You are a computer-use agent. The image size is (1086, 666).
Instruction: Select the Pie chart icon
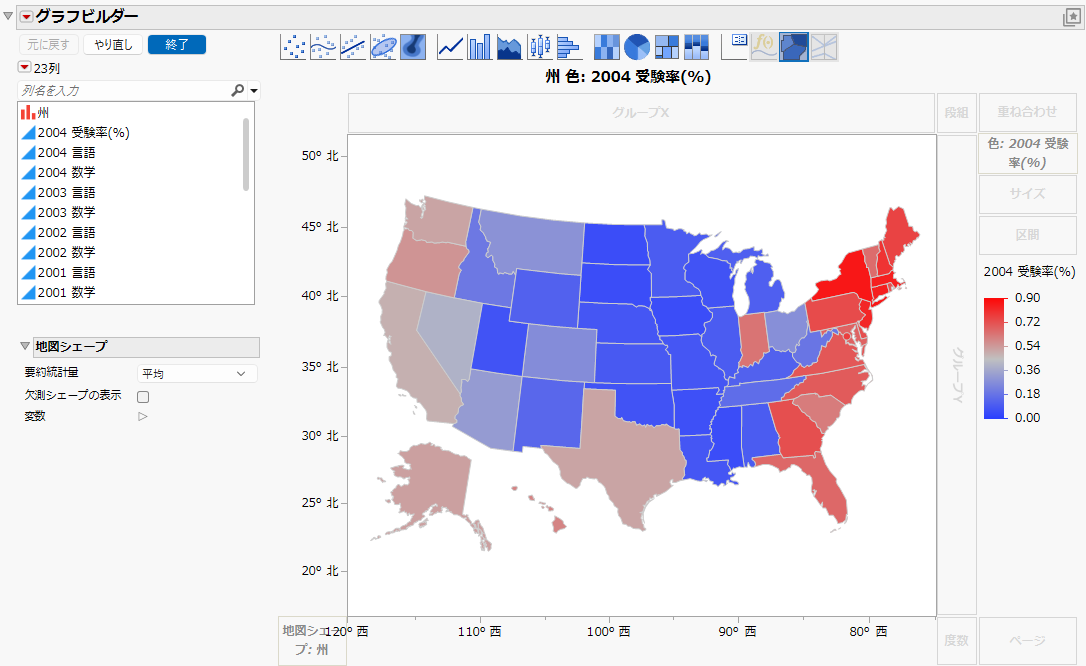click(x=637, y=47)
